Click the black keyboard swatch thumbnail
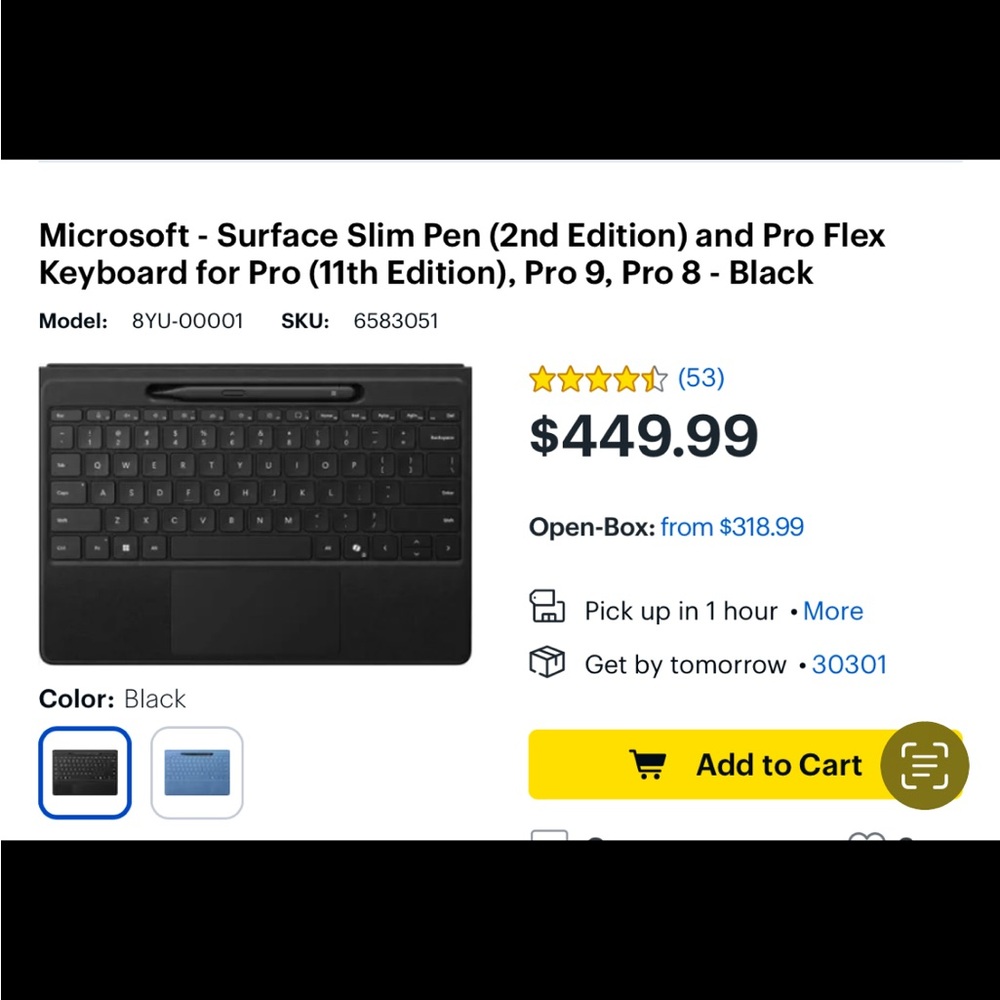 pos(84,770)
